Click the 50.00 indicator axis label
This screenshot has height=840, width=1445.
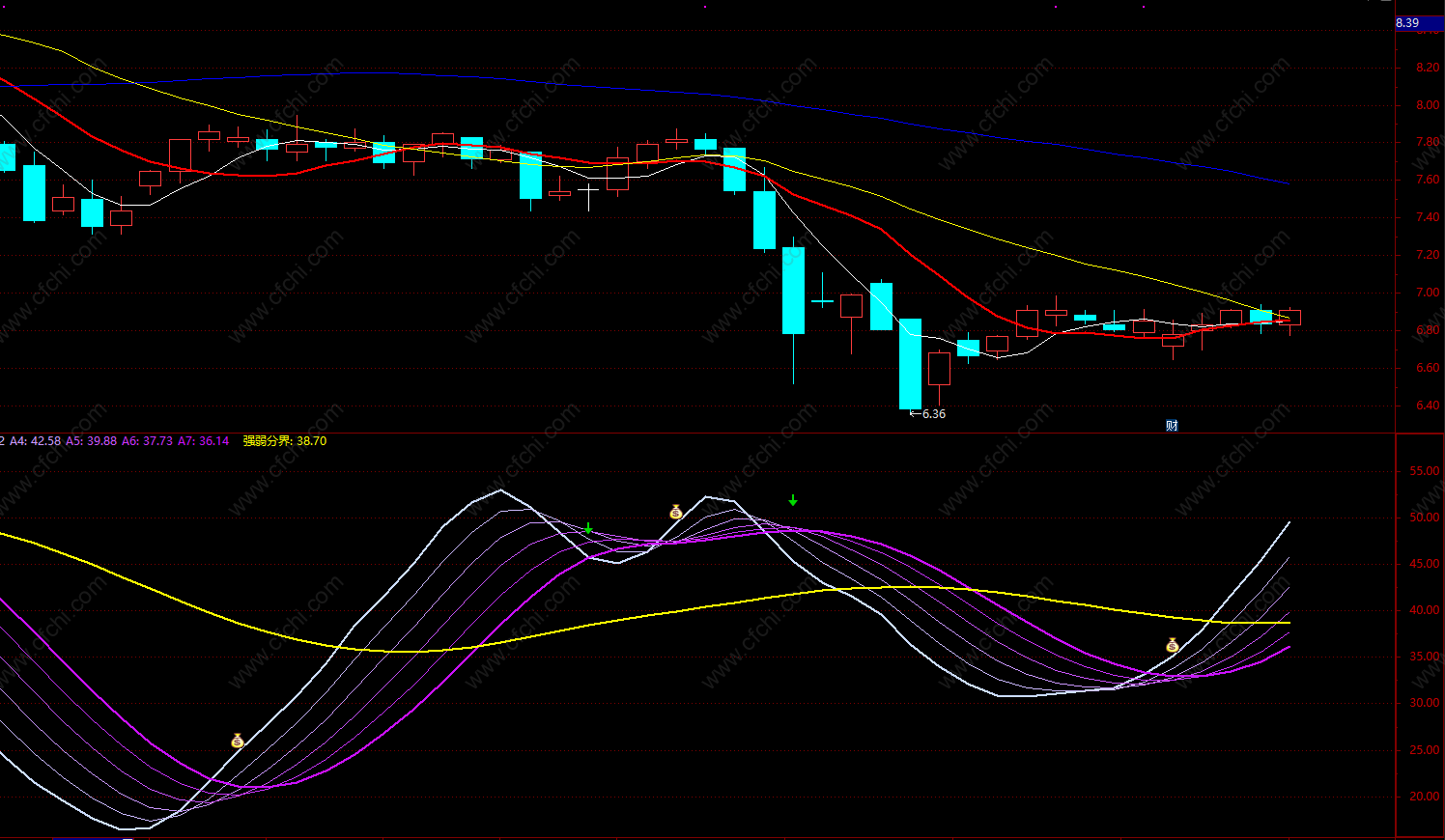[x=1425, y=518]
